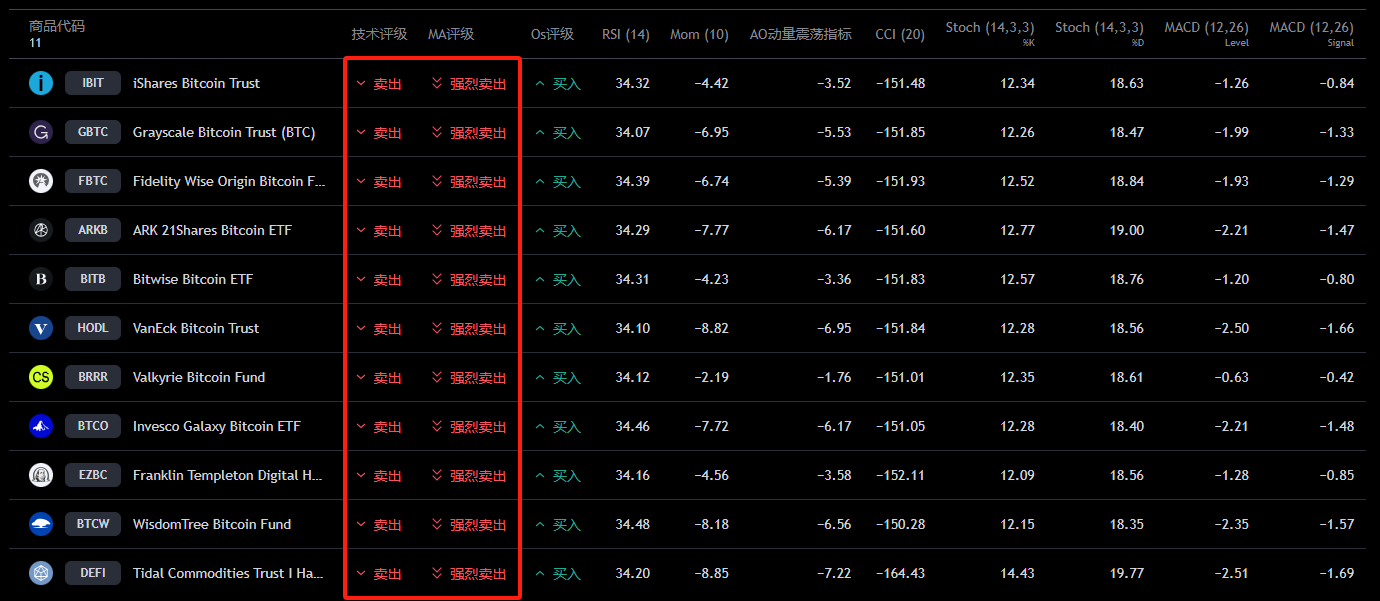Viewport: 1380px width, 601px height.
Task: Click the RSI value 34.48
Action: tap(632, 524)
